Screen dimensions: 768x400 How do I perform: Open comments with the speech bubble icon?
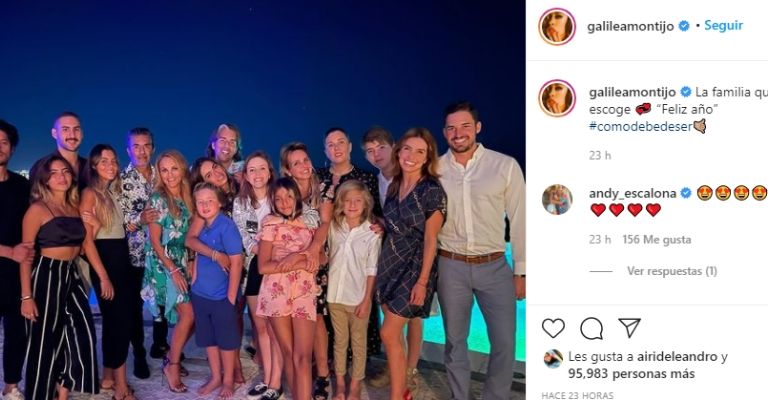[x=591, y=329]
